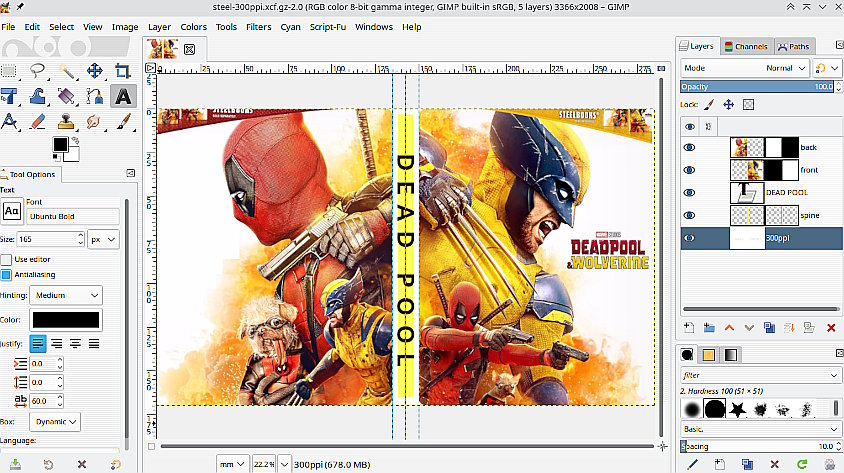Reset colors to default black and white

point(56,158)
